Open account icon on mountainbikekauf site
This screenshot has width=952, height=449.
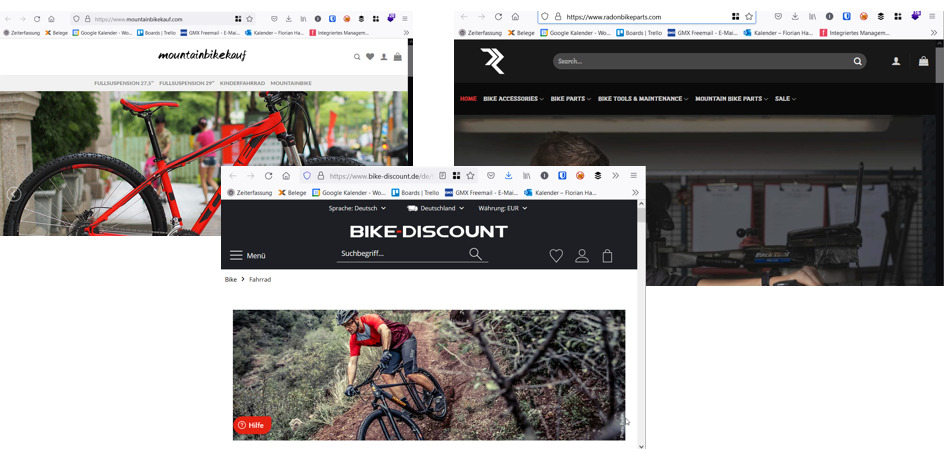click(x=384, y=57)
